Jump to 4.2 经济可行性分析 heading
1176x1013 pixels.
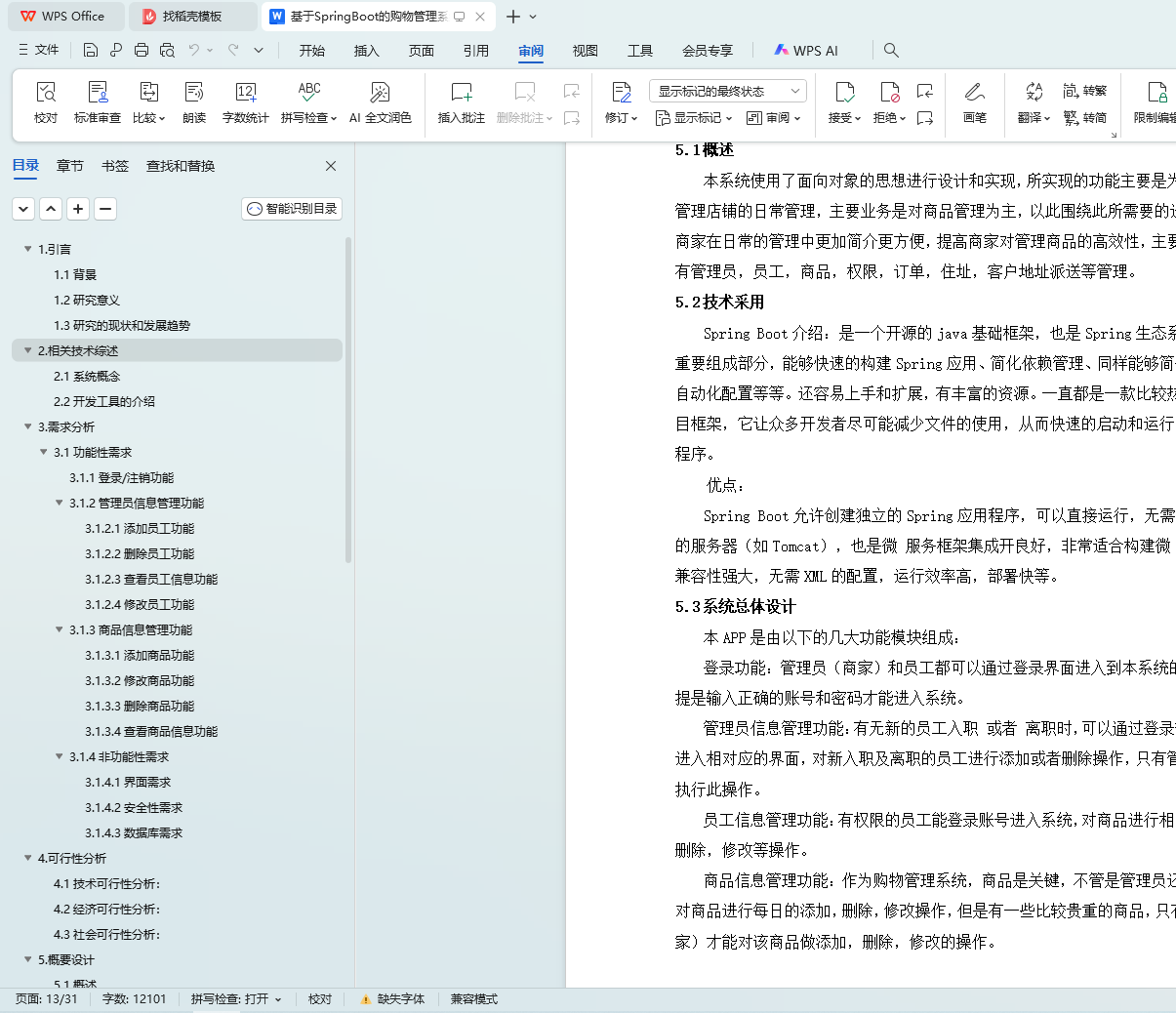pos(106,909)
